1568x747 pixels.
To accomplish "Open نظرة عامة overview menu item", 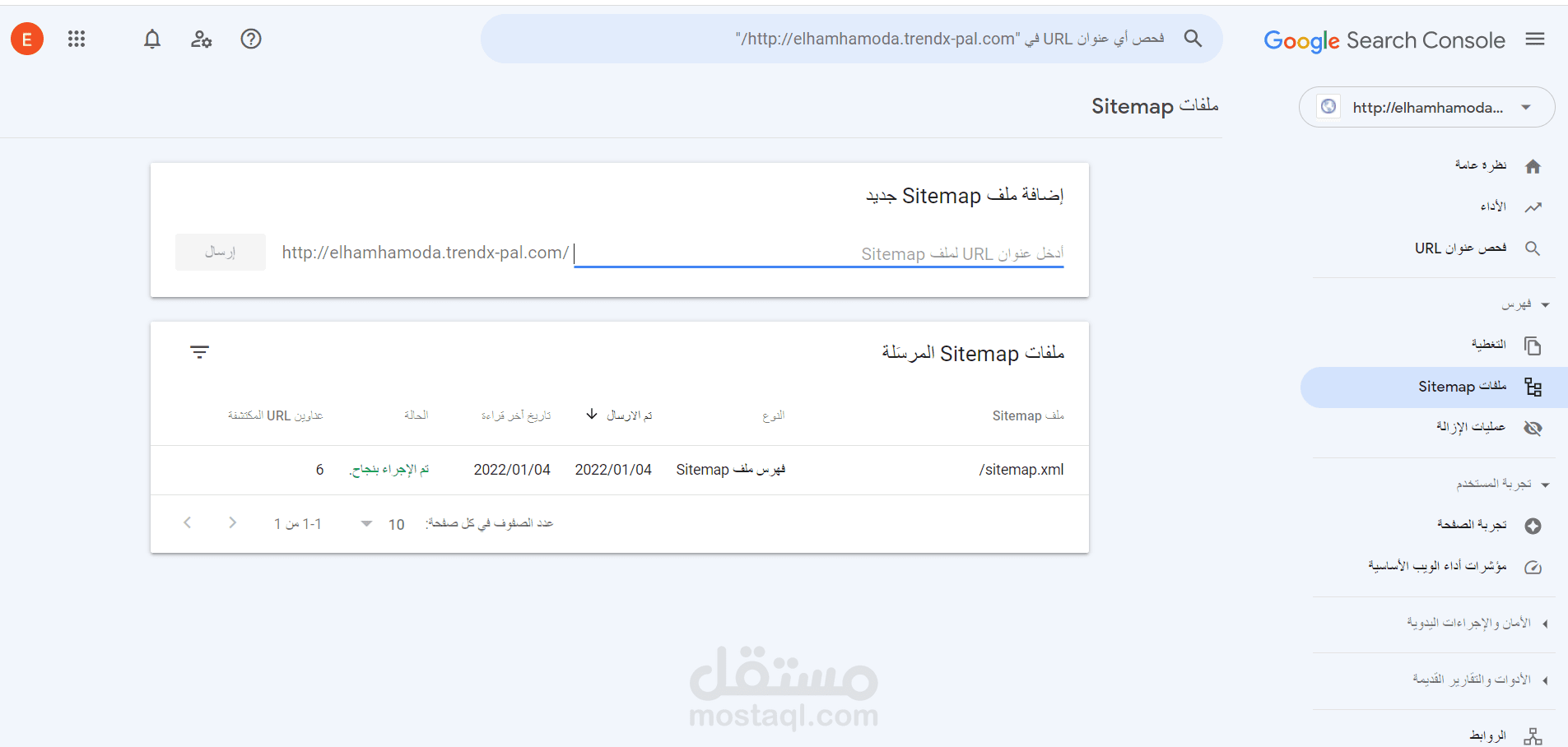I will (x=1481, y=165).
